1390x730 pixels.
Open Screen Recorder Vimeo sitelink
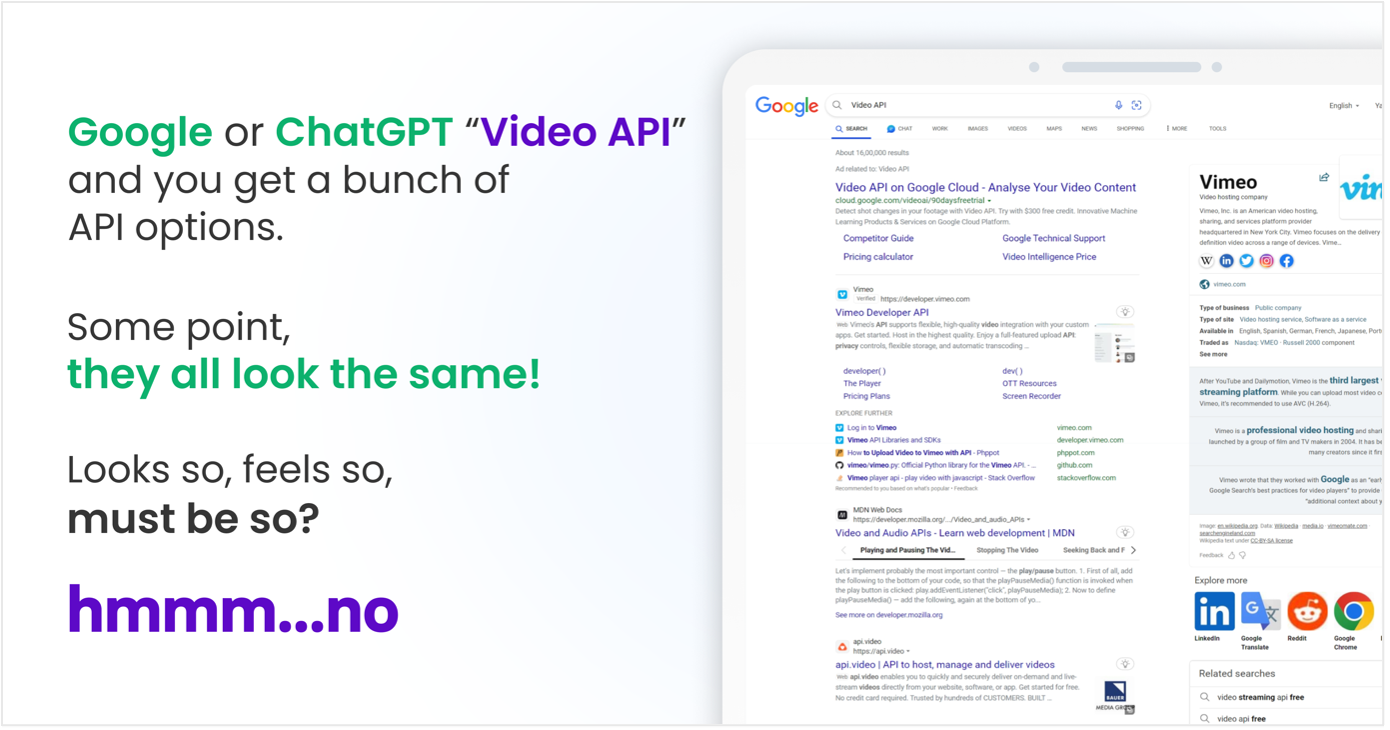click(1031, 396)
